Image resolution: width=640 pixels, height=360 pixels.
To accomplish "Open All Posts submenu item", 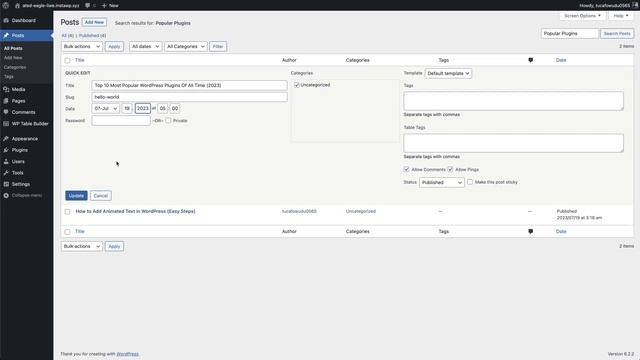I will 13,48.
